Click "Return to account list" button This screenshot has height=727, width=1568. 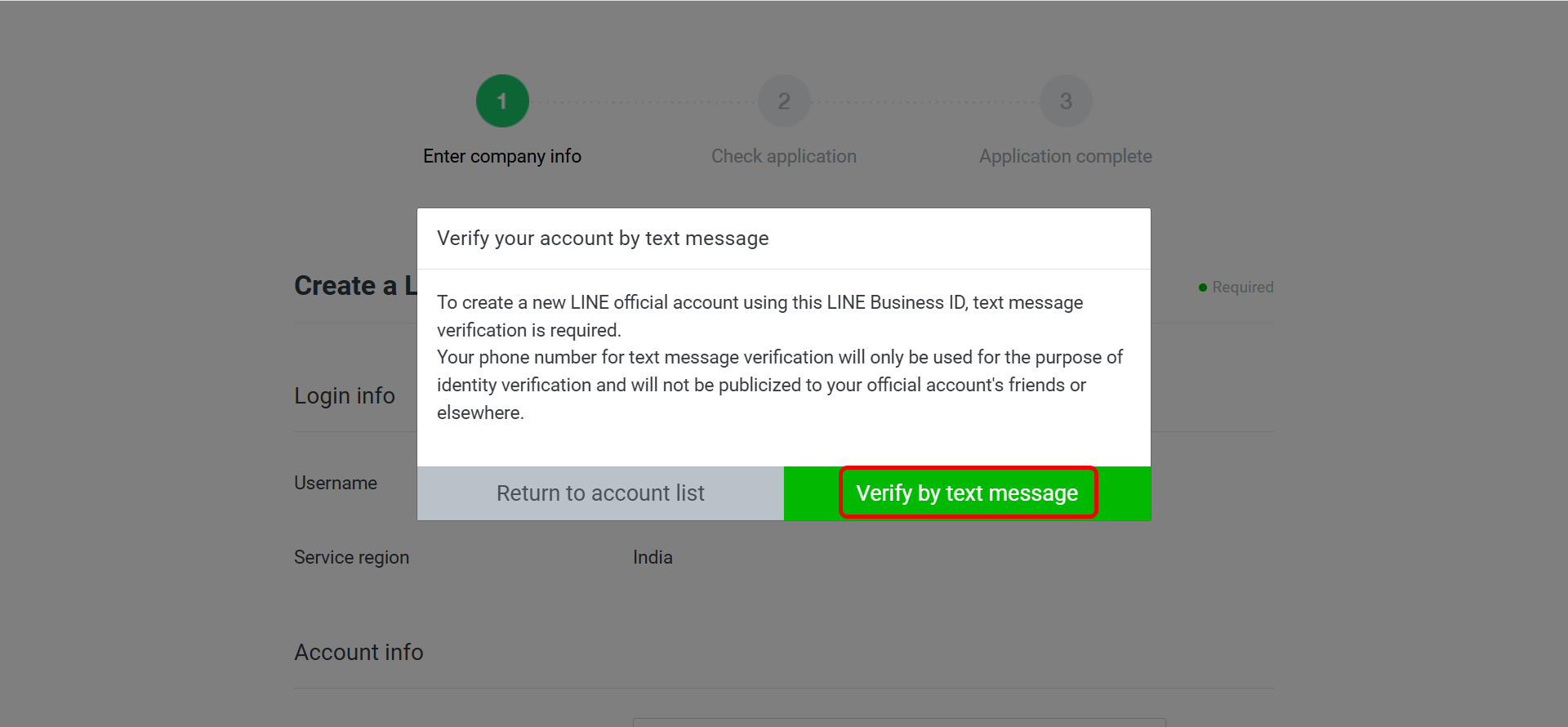(x=600, y=493)
